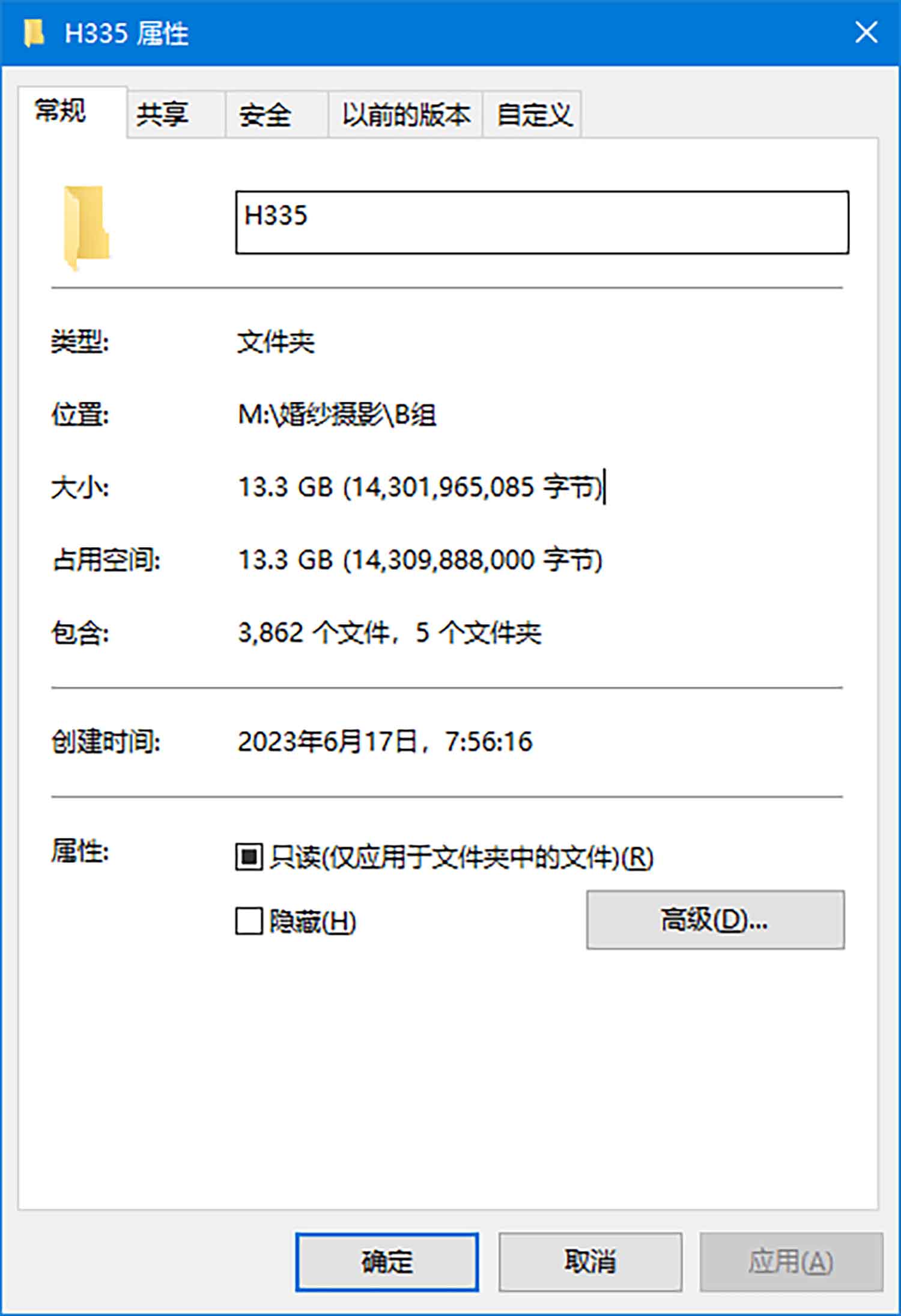
Task: Click inside the H335 folder name field
Action: pyautogui.click(x=542, y=222)
